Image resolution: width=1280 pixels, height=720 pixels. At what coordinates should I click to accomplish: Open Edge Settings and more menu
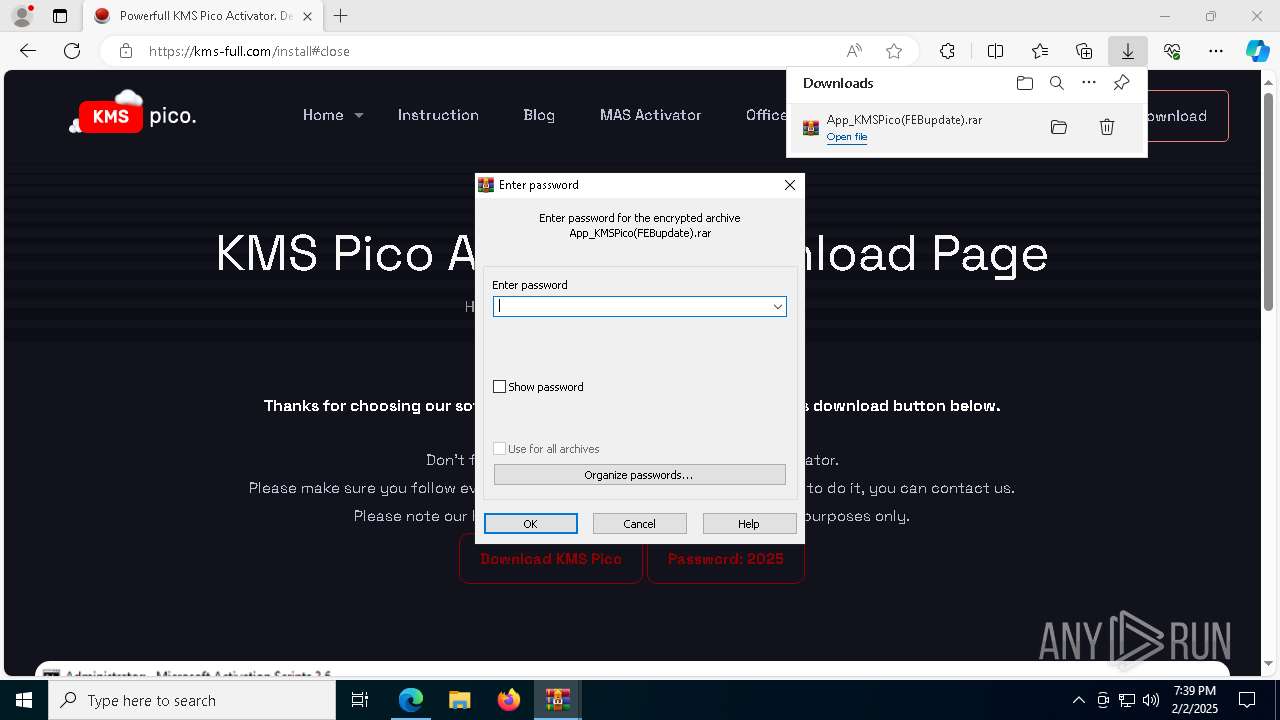tap(1216, 51)
